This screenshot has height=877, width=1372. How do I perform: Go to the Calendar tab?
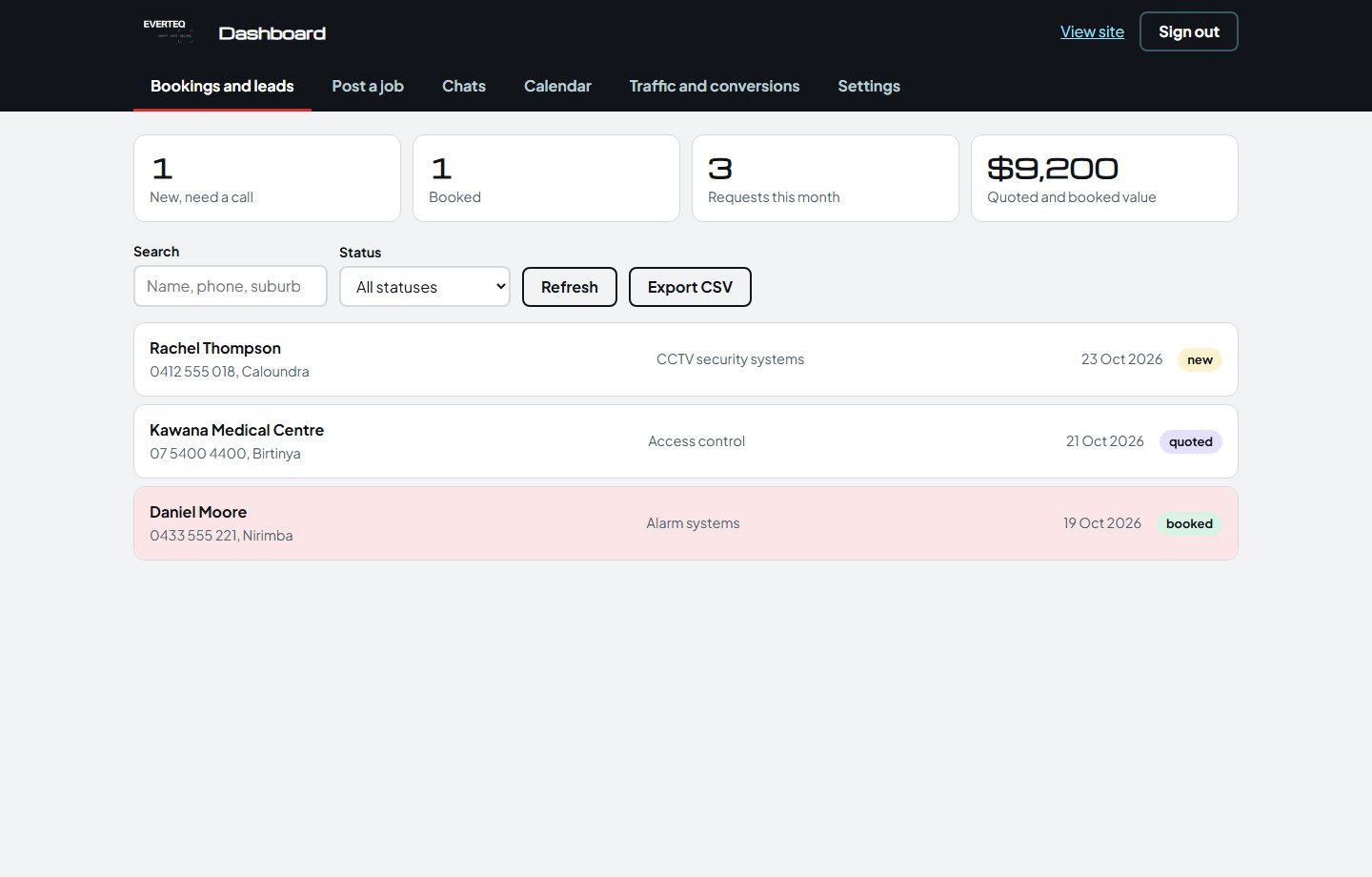[x=557, y=86]
